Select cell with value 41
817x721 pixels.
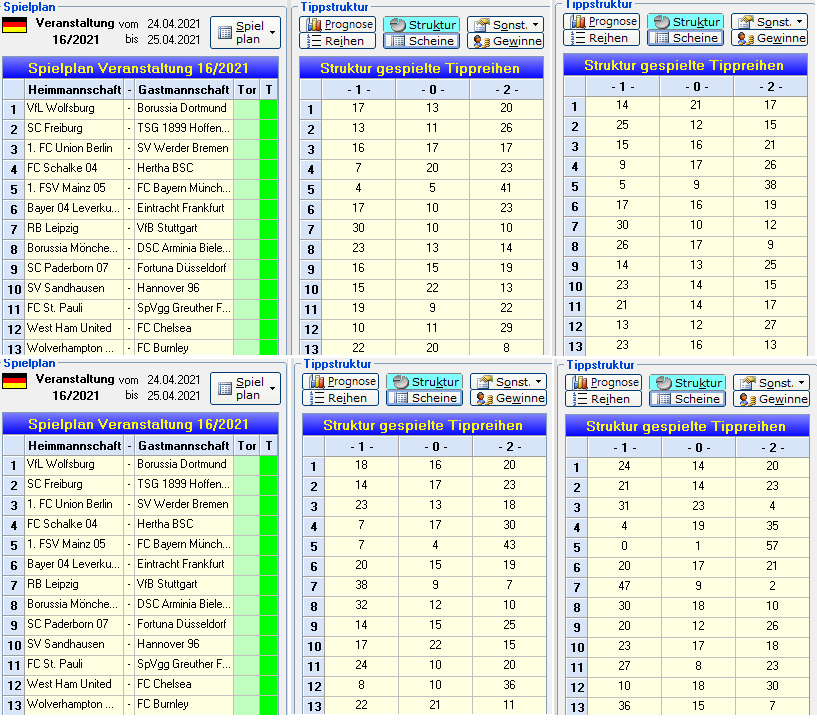click(506, 188)
